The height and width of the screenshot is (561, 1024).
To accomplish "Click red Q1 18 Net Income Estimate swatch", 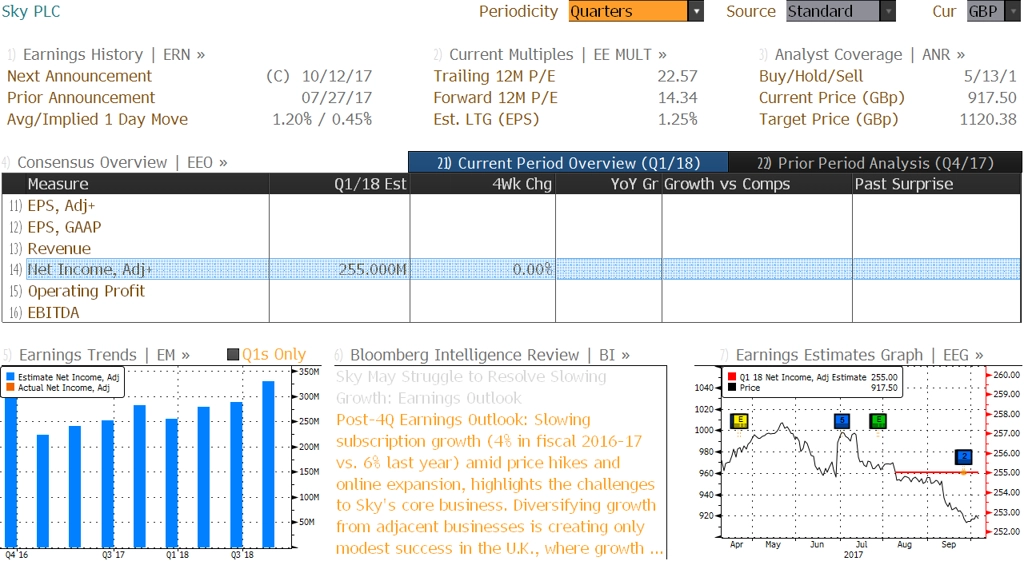I will point(731,377).
